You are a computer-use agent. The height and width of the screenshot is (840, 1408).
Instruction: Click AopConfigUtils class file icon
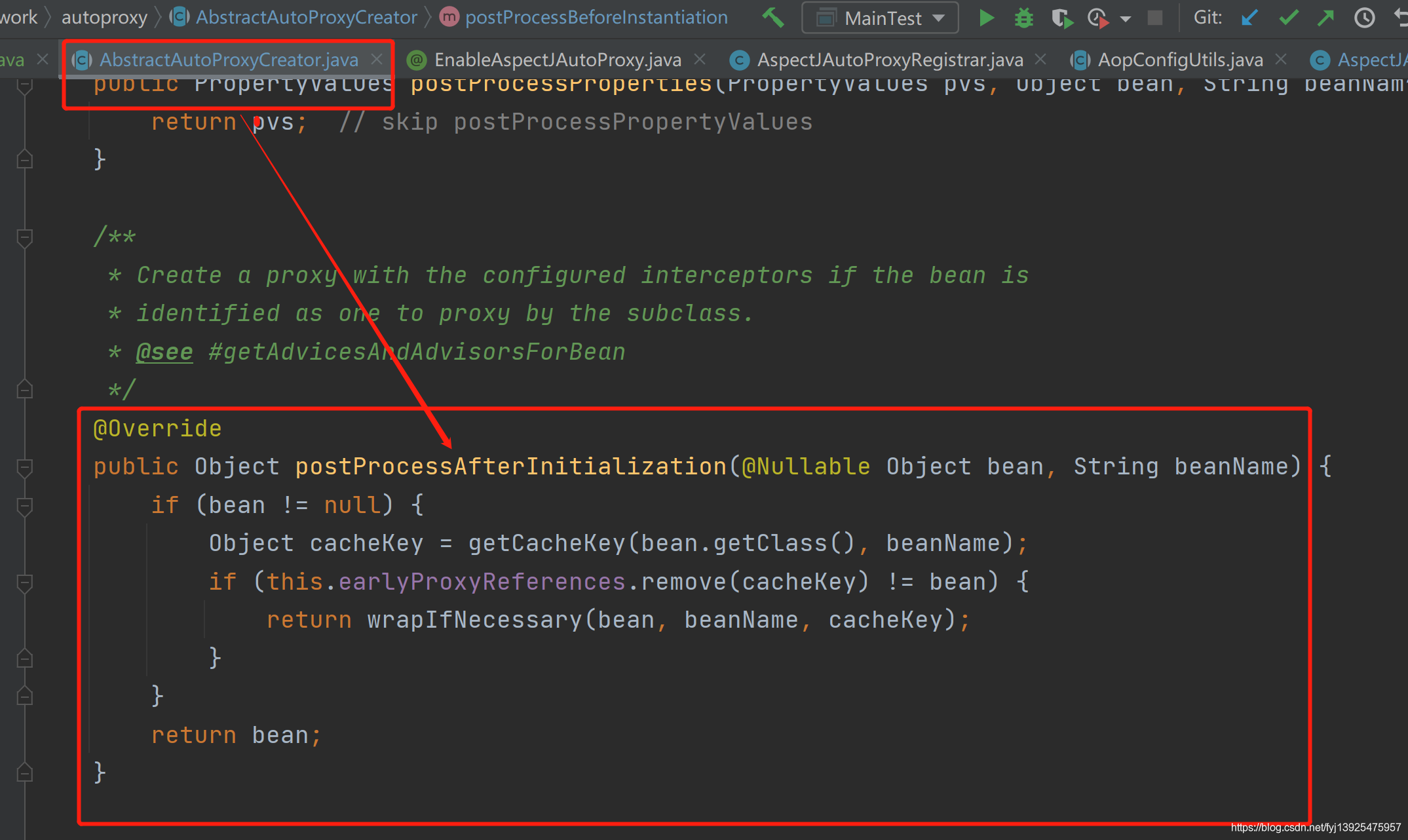click(1080, 60)
